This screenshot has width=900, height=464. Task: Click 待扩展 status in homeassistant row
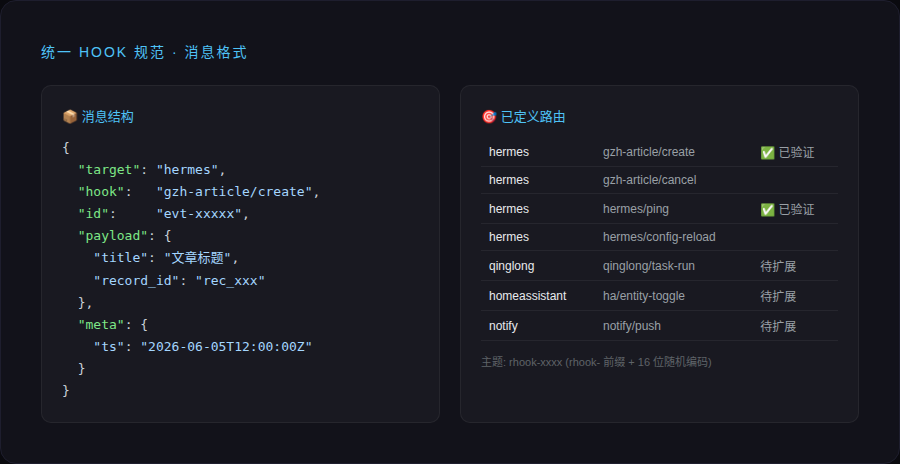778,296
